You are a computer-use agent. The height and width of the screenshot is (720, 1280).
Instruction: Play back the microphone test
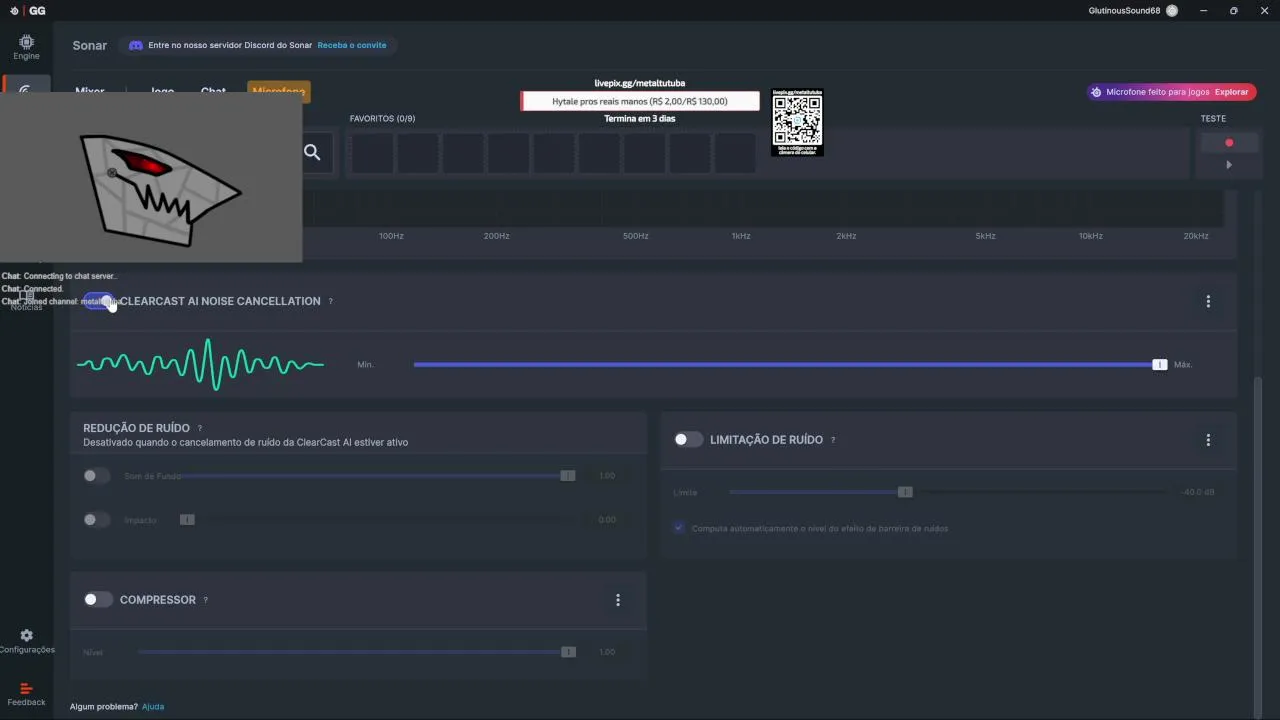pyautogui.click(x=1229, y=165)
